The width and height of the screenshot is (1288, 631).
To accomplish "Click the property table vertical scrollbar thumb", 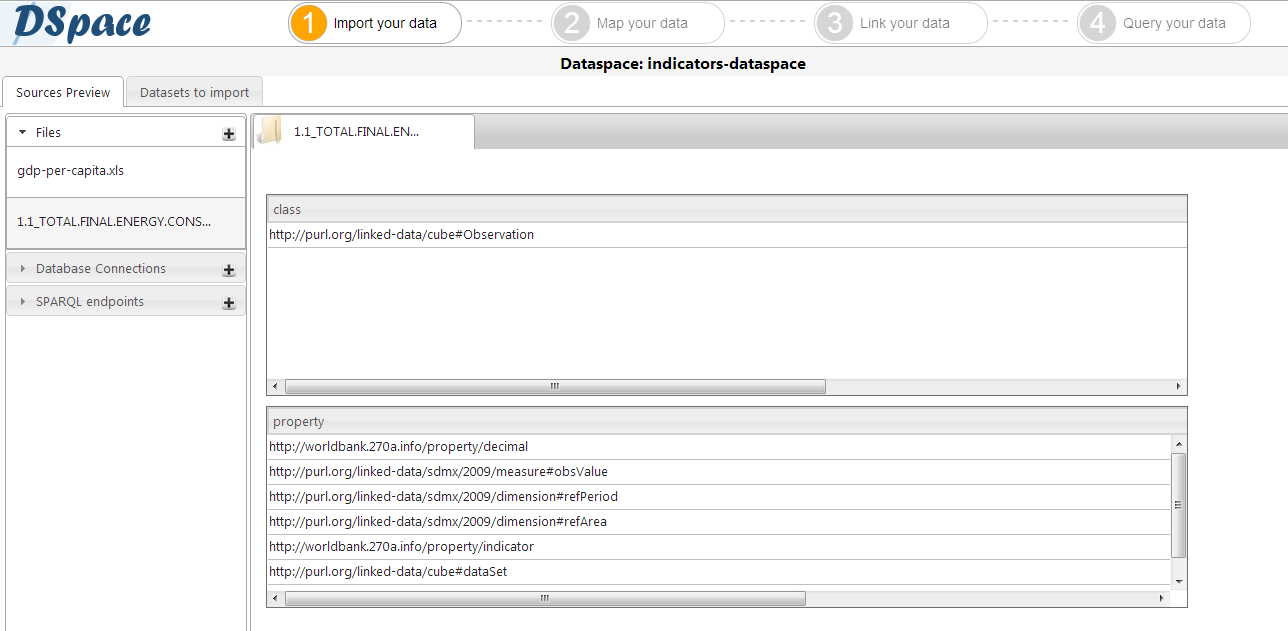I will [1179, 505].
